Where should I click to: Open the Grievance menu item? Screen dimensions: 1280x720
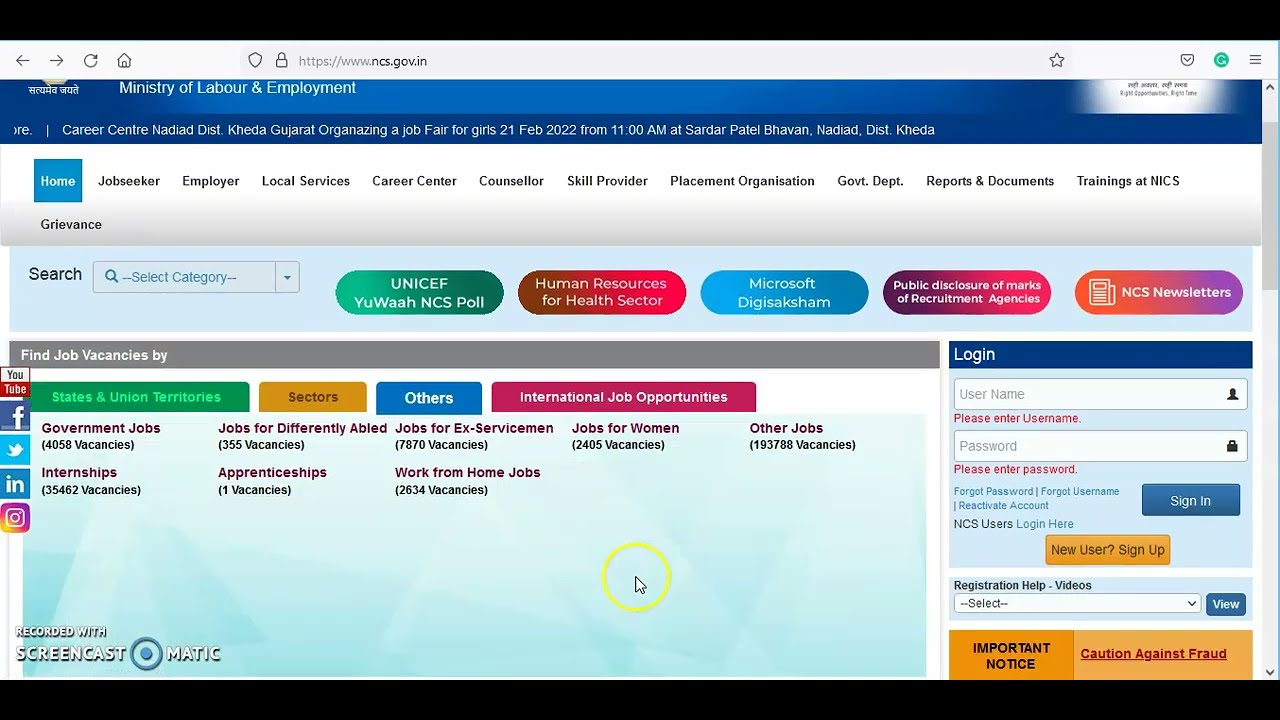[71, 225]
